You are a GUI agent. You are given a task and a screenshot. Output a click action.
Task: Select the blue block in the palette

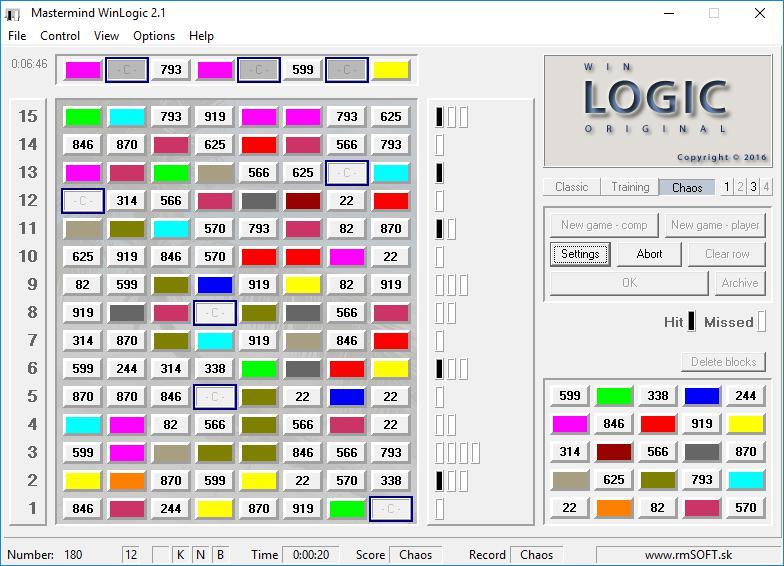702,396
